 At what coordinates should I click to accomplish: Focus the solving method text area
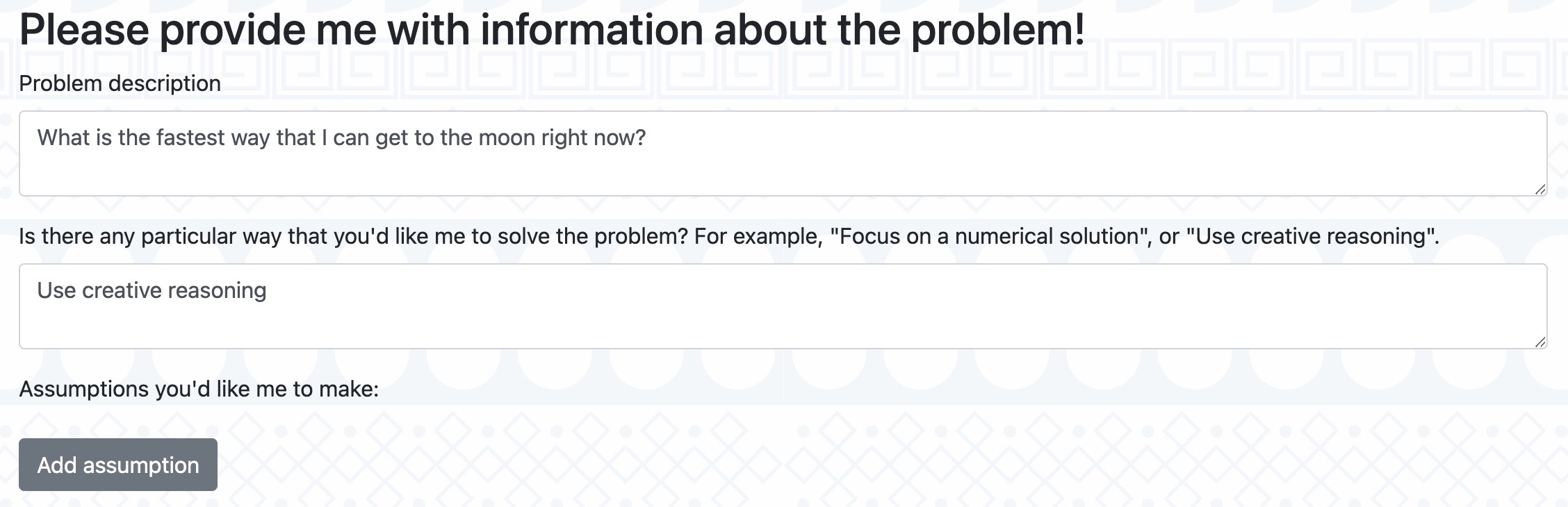(x=783, y=306)
